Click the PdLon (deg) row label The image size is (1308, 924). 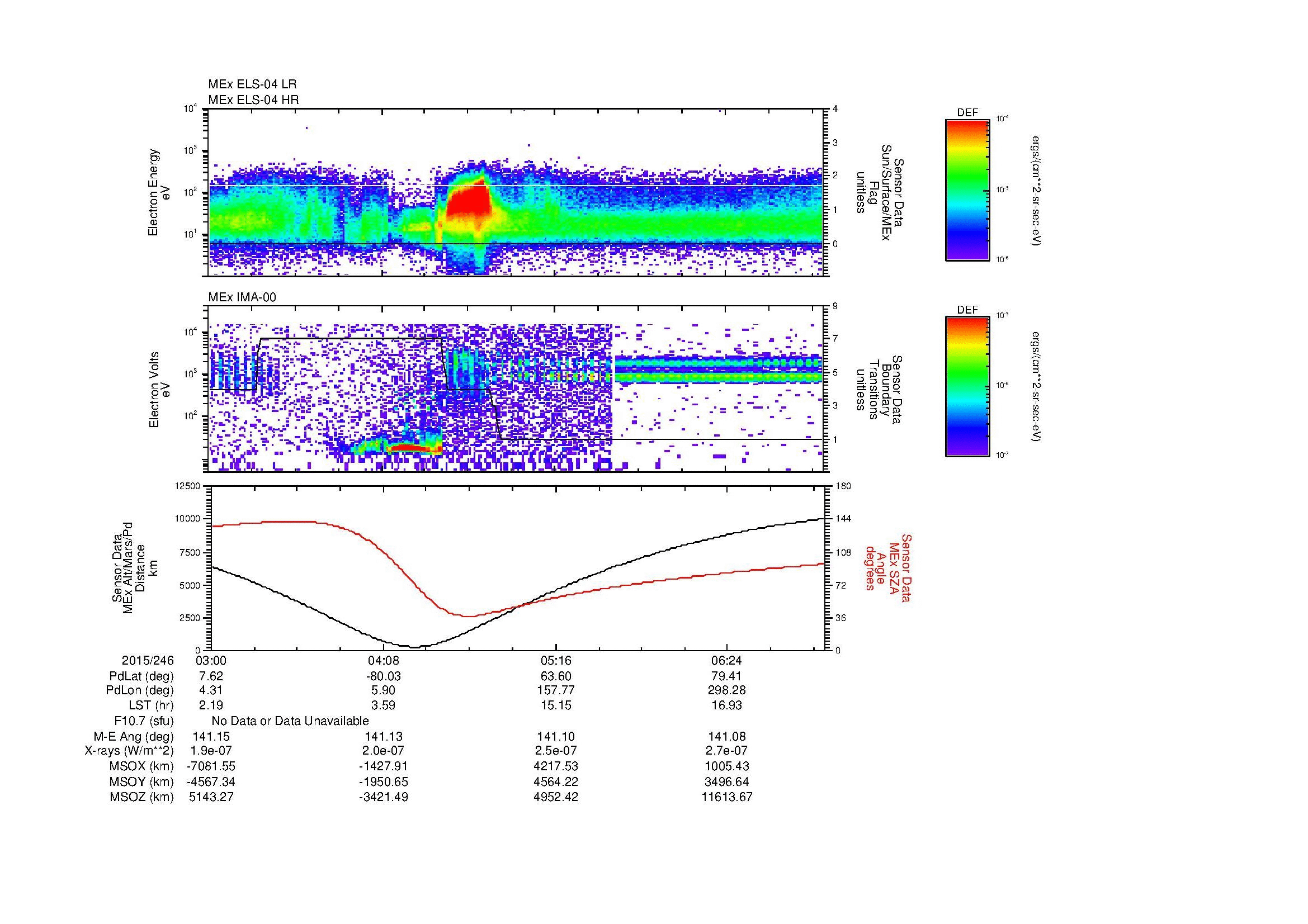tap(140, 690)
